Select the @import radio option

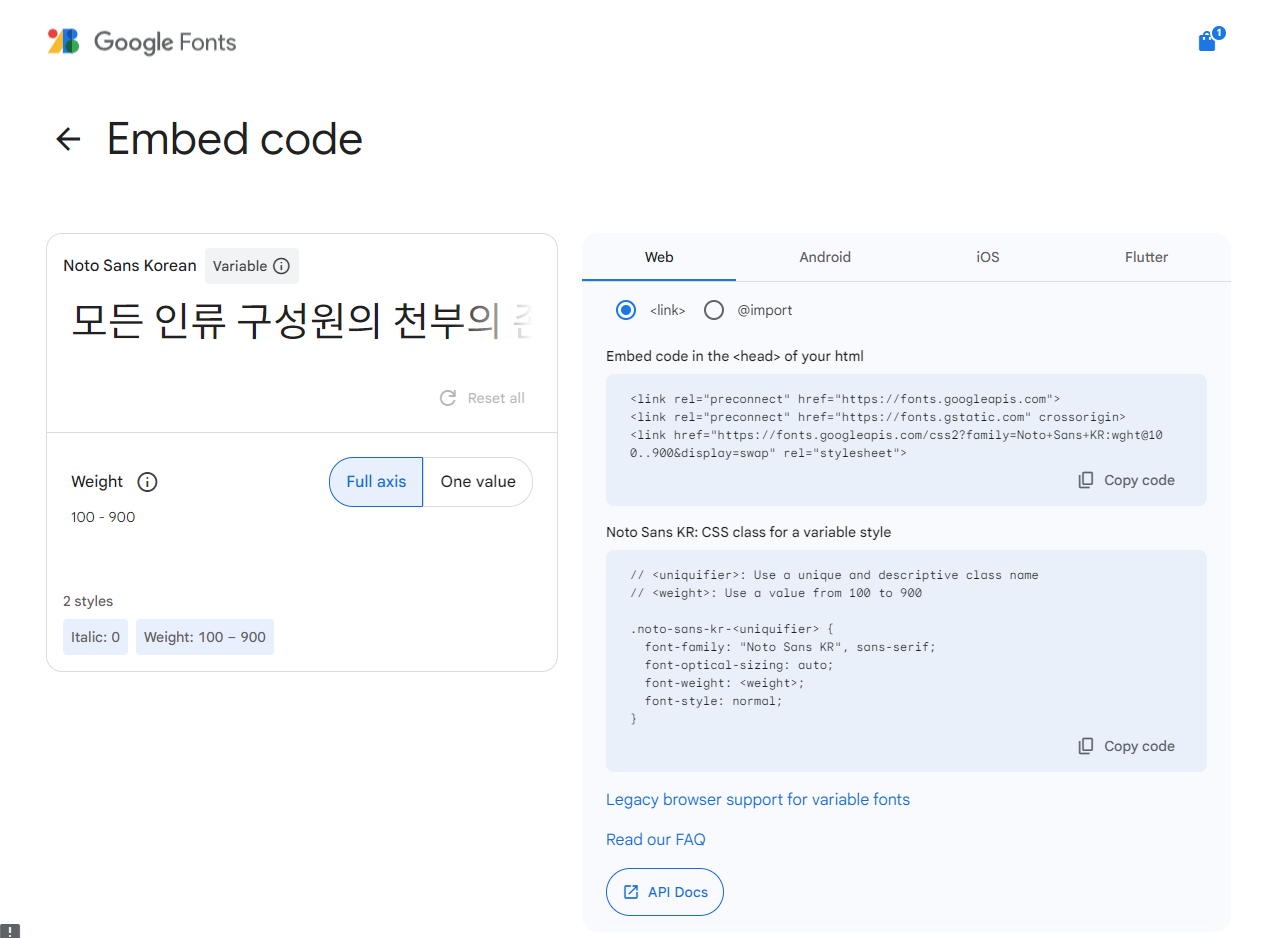[714, 310]
